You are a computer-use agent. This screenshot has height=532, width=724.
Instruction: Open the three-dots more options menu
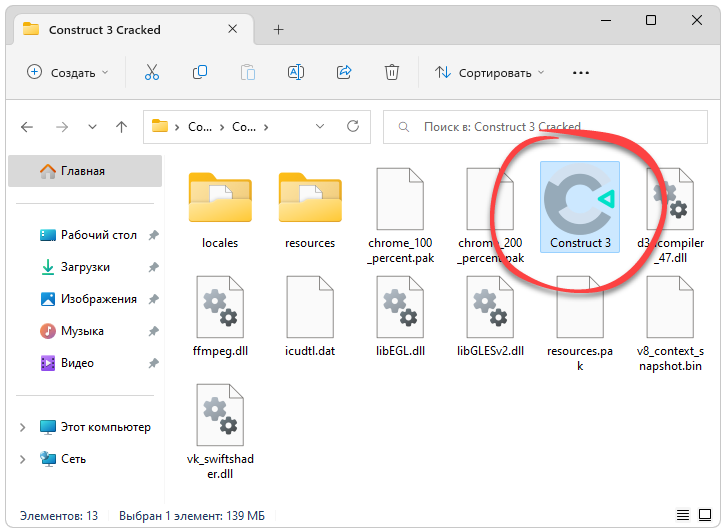580,73
